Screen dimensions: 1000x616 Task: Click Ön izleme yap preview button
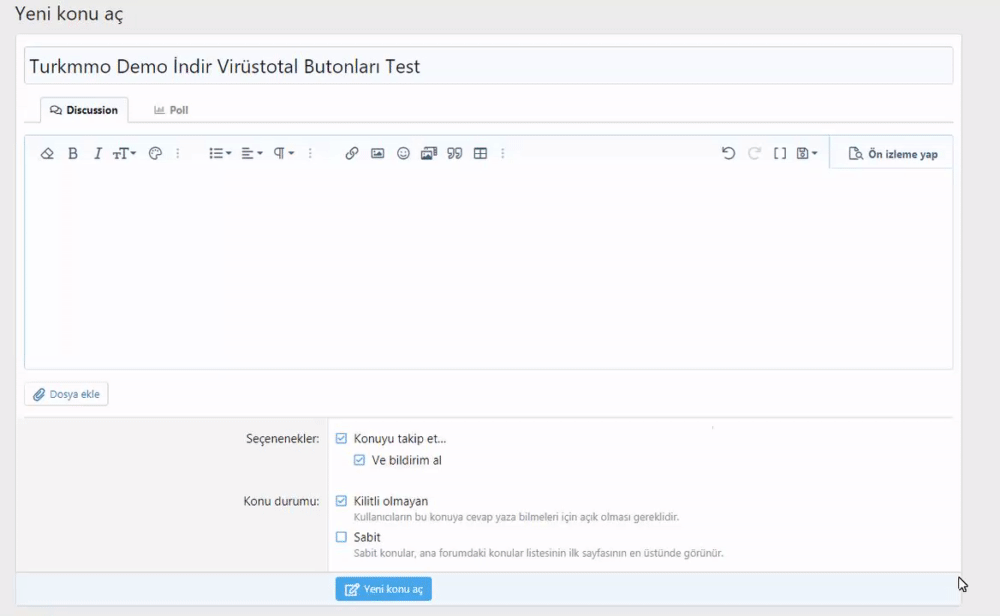892,154
